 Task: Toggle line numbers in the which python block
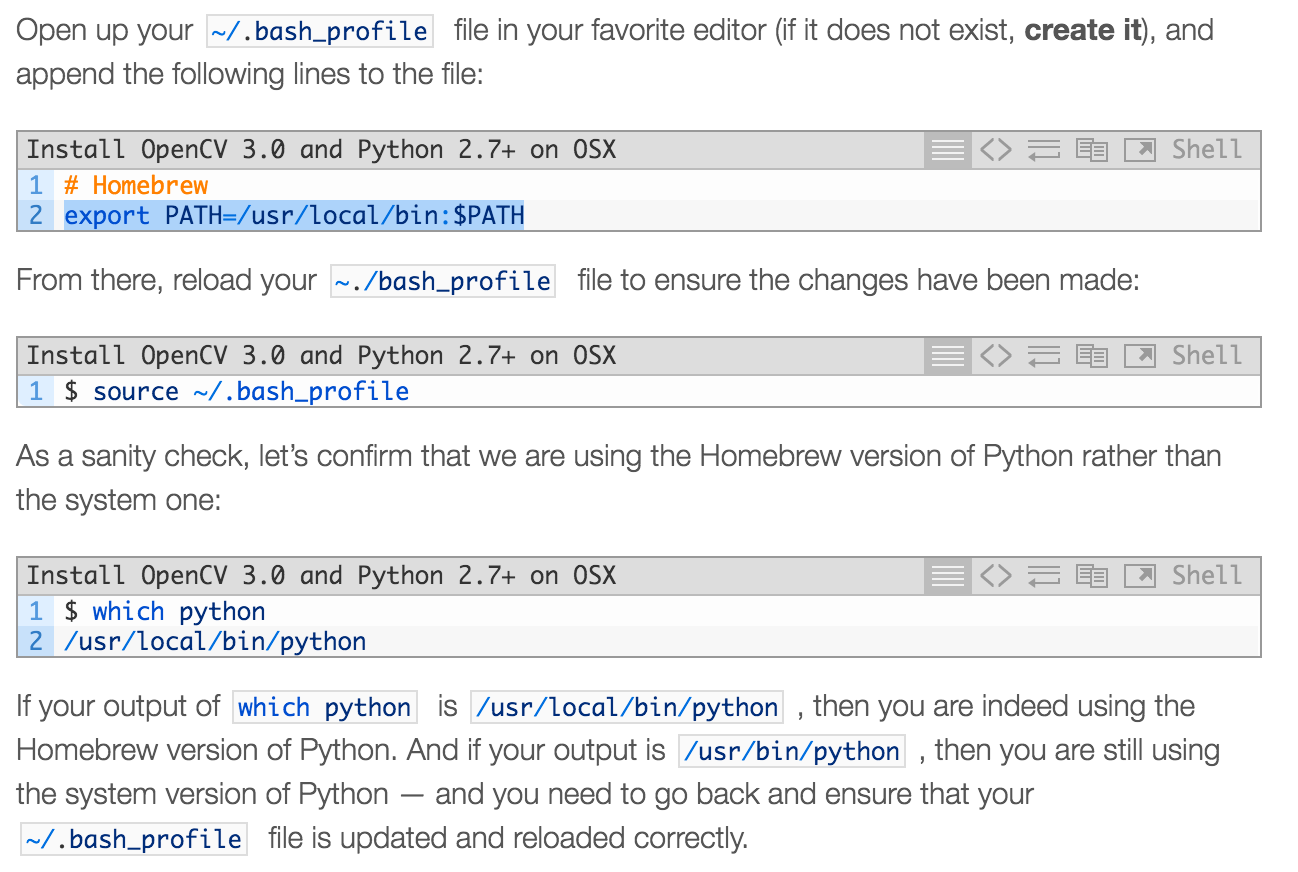[x=947, y=576]
